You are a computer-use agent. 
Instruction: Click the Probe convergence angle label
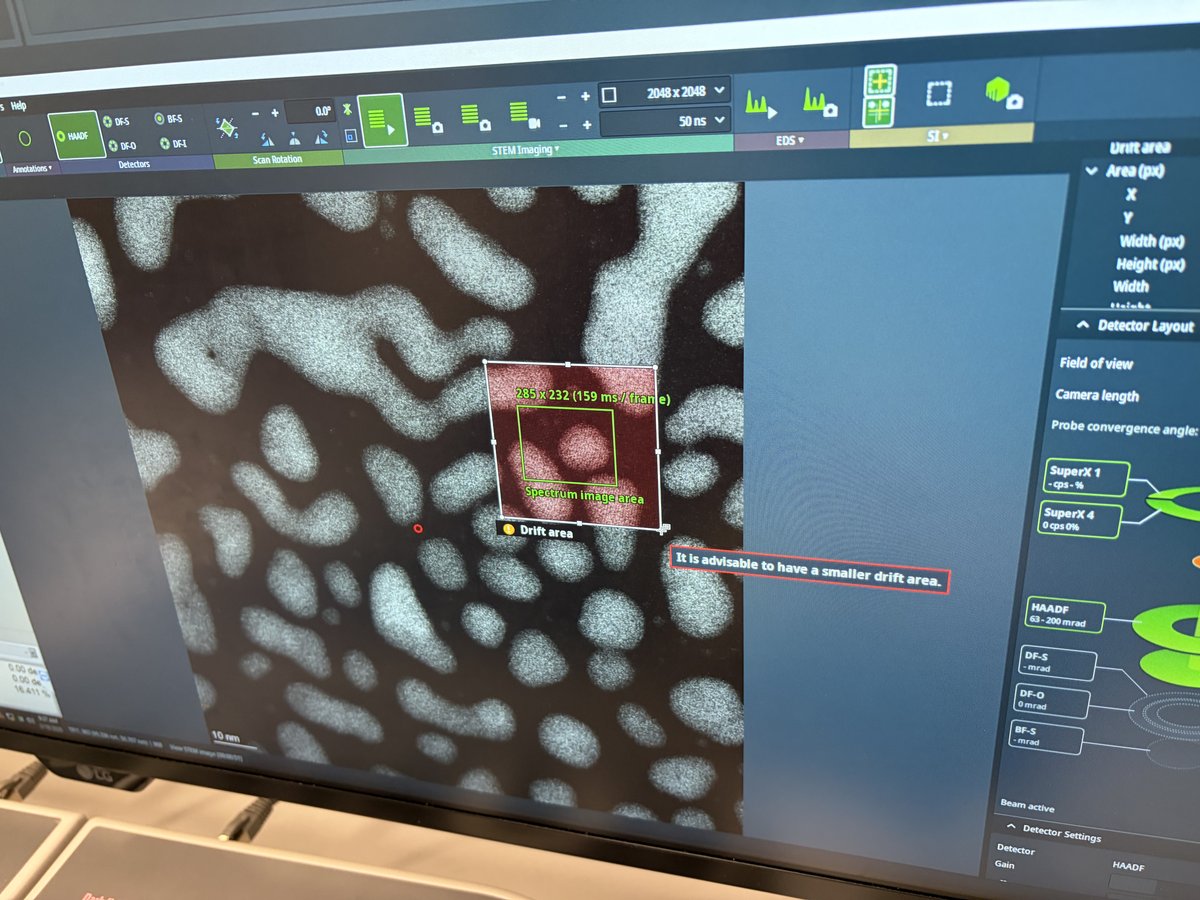(1124, 427)
